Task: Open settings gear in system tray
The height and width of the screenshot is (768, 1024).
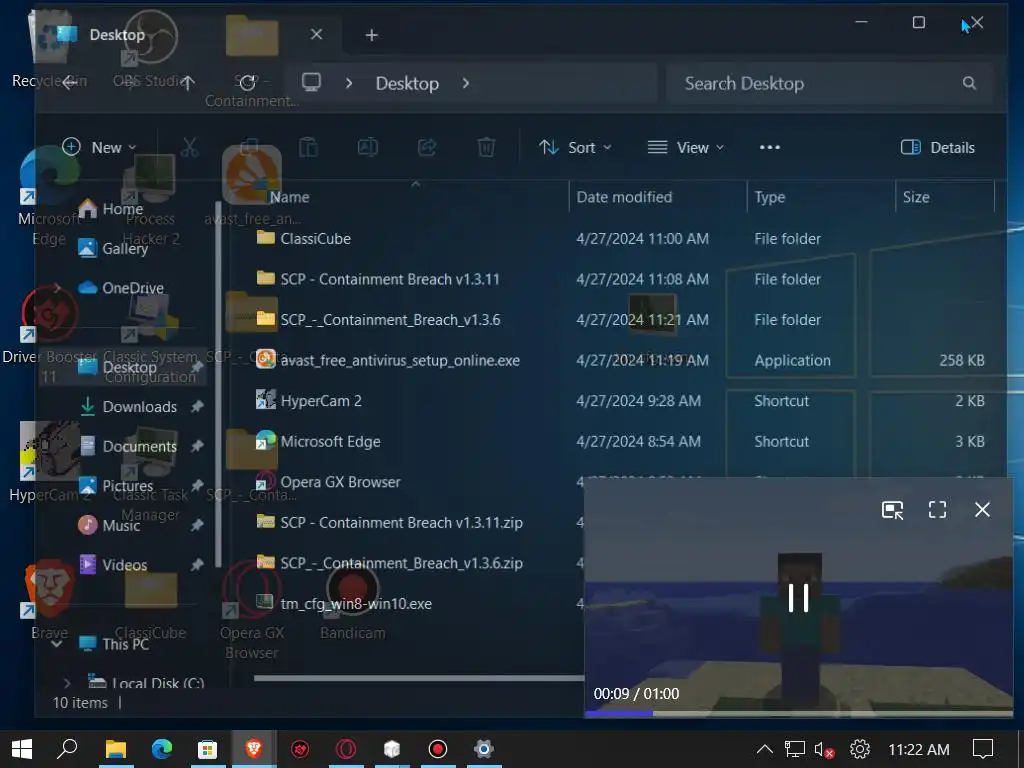Action: point(860,749)
